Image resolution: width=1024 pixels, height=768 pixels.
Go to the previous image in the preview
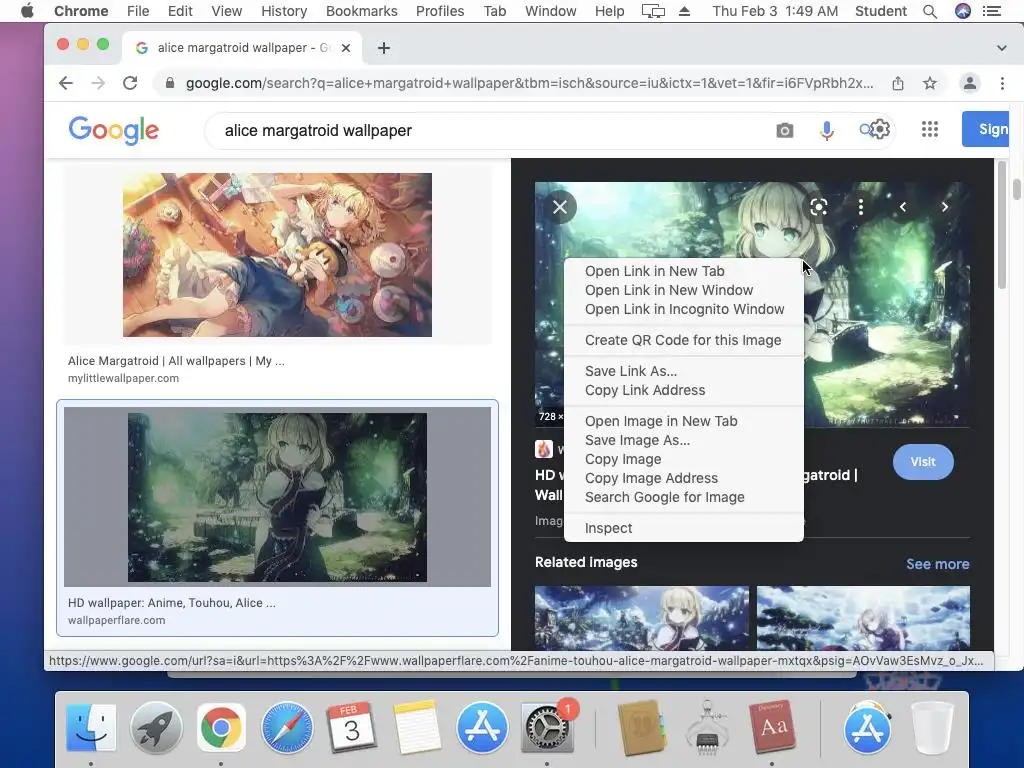903,207
